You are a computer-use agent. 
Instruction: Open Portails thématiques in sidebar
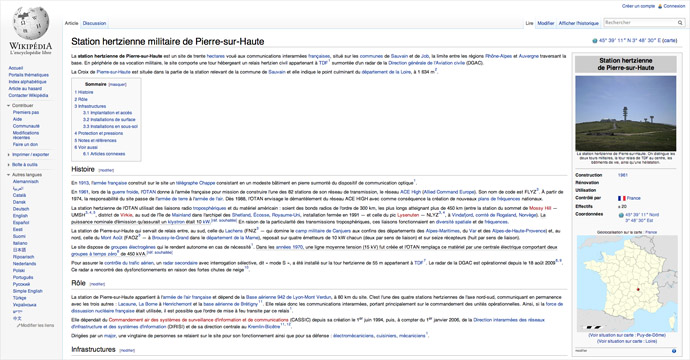tap(29, 75)
